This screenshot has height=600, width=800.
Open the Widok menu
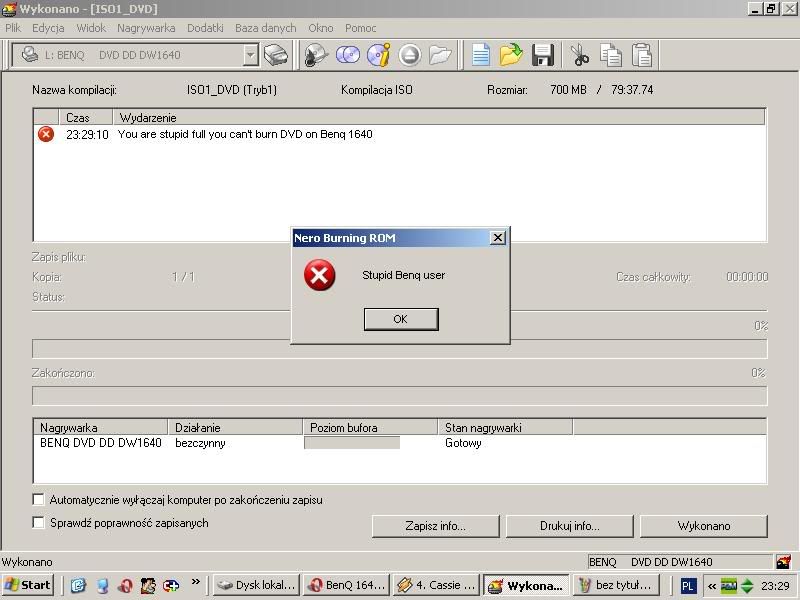91,28
